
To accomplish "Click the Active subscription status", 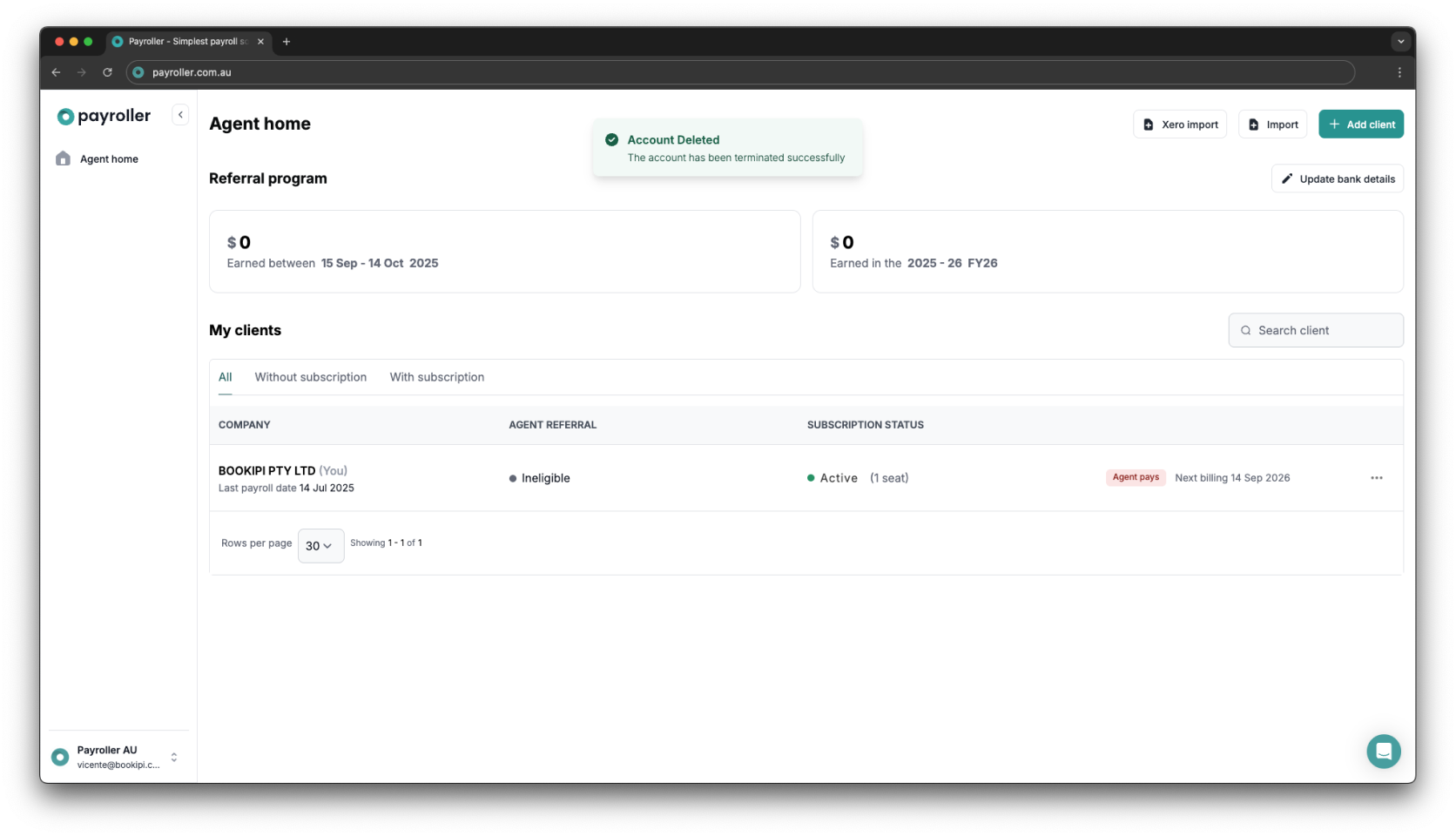I will coord(832,478).
